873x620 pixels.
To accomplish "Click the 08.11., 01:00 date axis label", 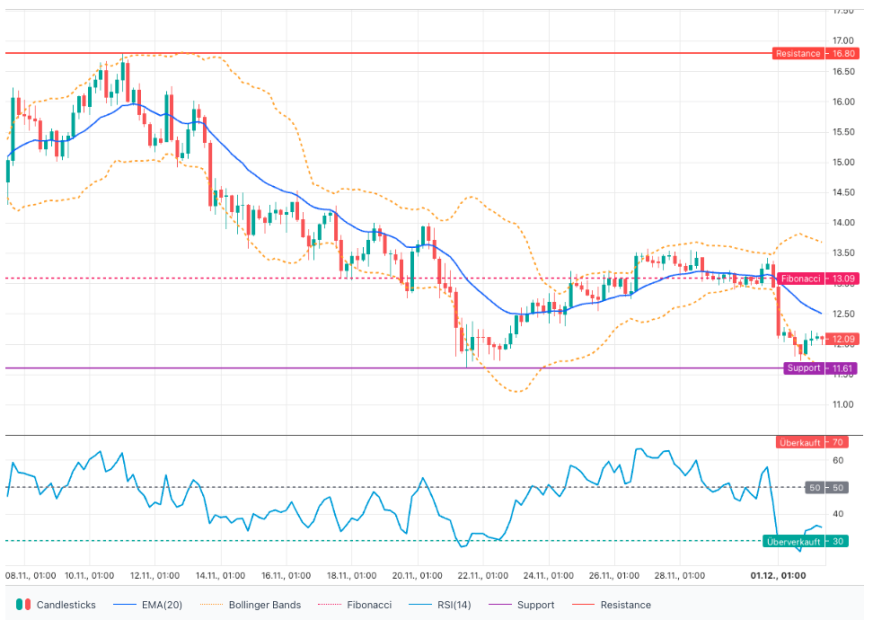I will click(30, 576).
